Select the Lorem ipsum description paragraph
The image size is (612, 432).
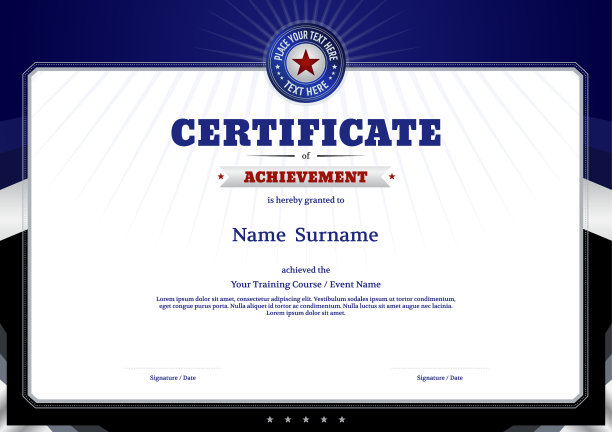[306, 305]
